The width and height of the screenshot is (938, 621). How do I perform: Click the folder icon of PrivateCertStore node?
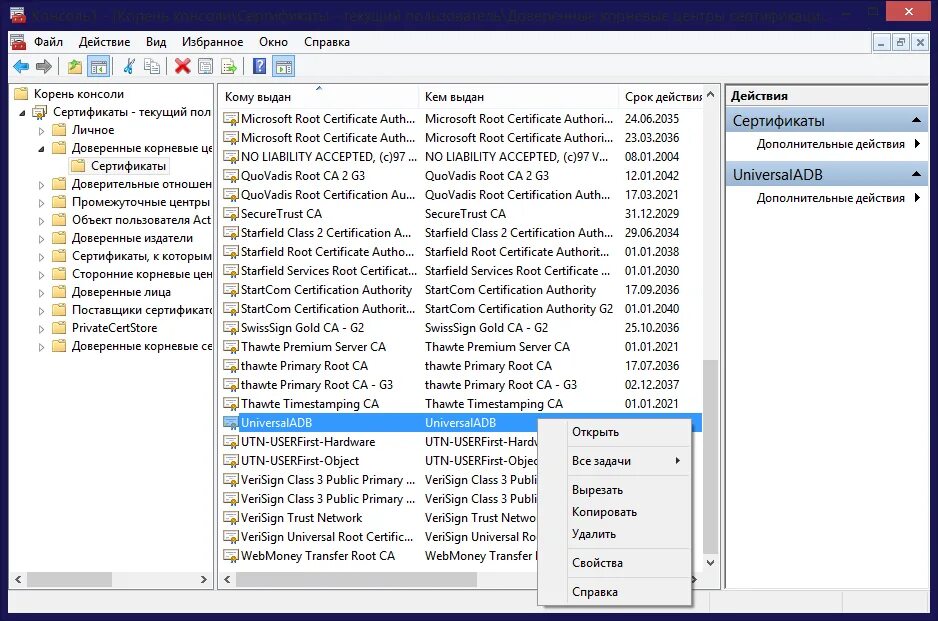tap(59, 328)
